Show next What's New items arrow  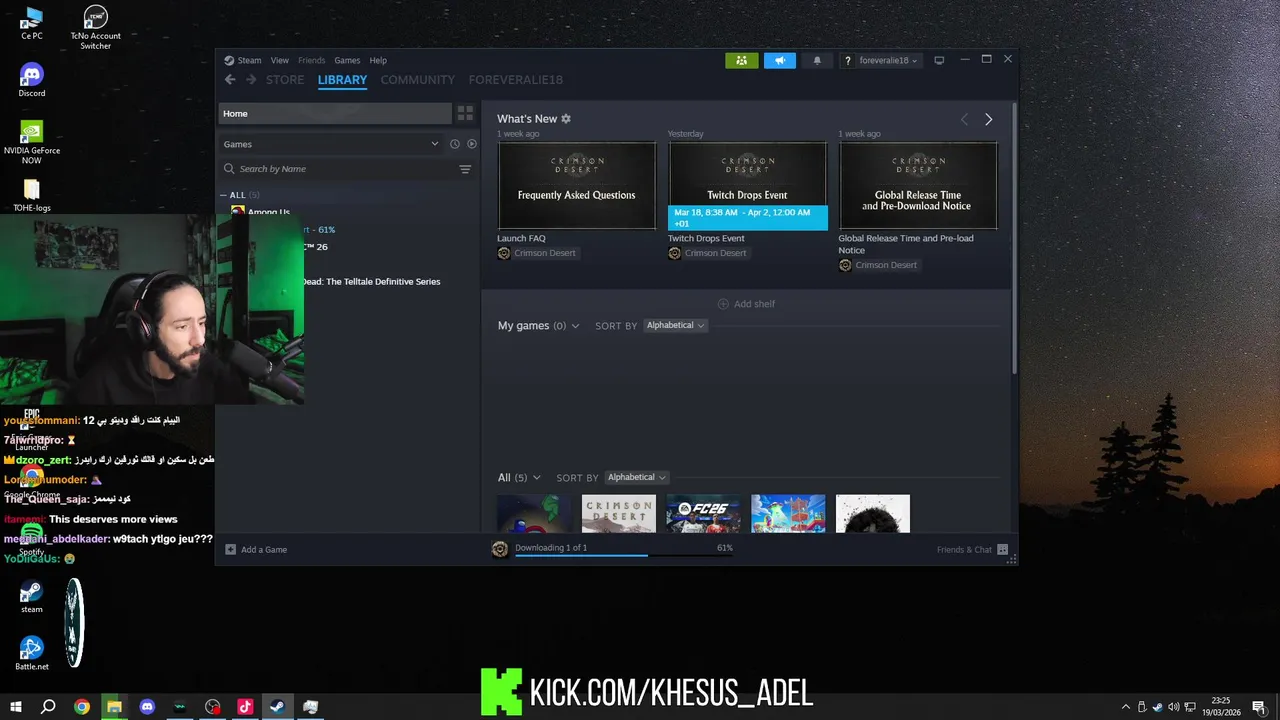pos(988,119)
